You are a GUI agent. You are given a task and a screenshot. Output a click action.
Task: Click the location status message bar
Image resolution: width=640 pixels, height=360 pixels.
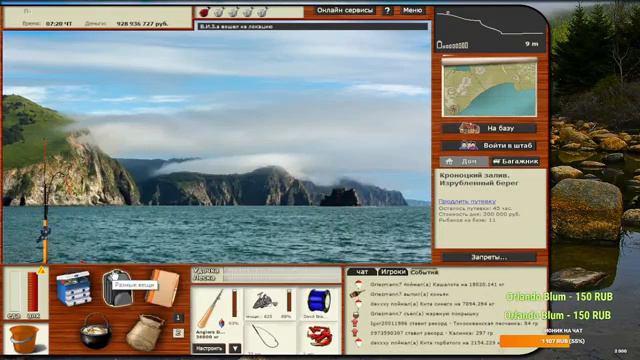pyautogui.click(x=313, y=27)
